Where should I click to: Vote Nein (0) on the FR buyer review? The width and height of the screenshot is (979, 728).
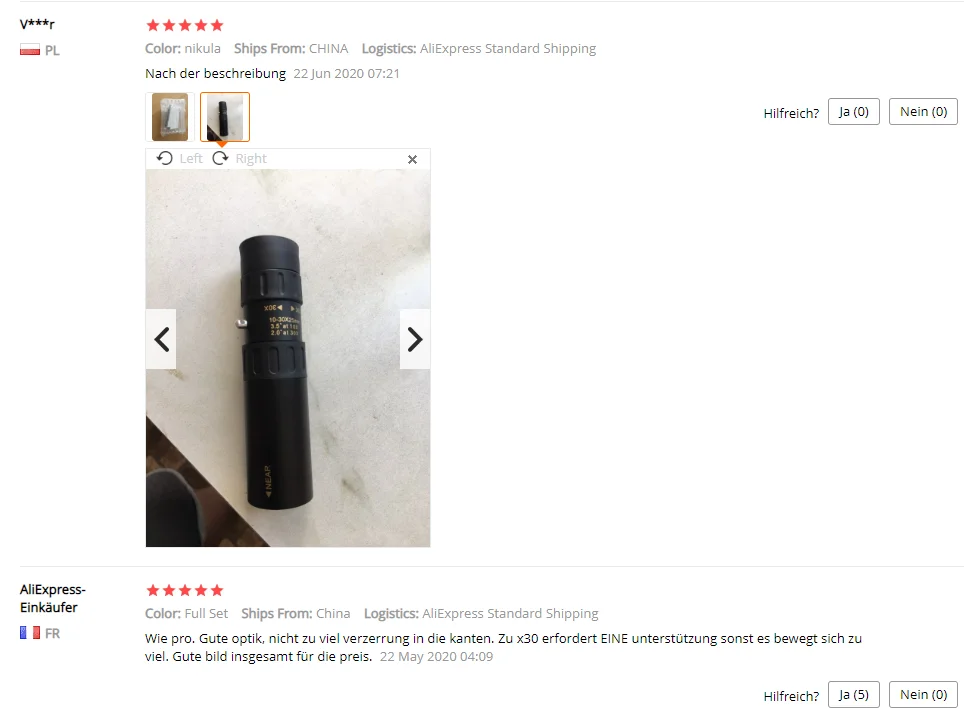923,695
